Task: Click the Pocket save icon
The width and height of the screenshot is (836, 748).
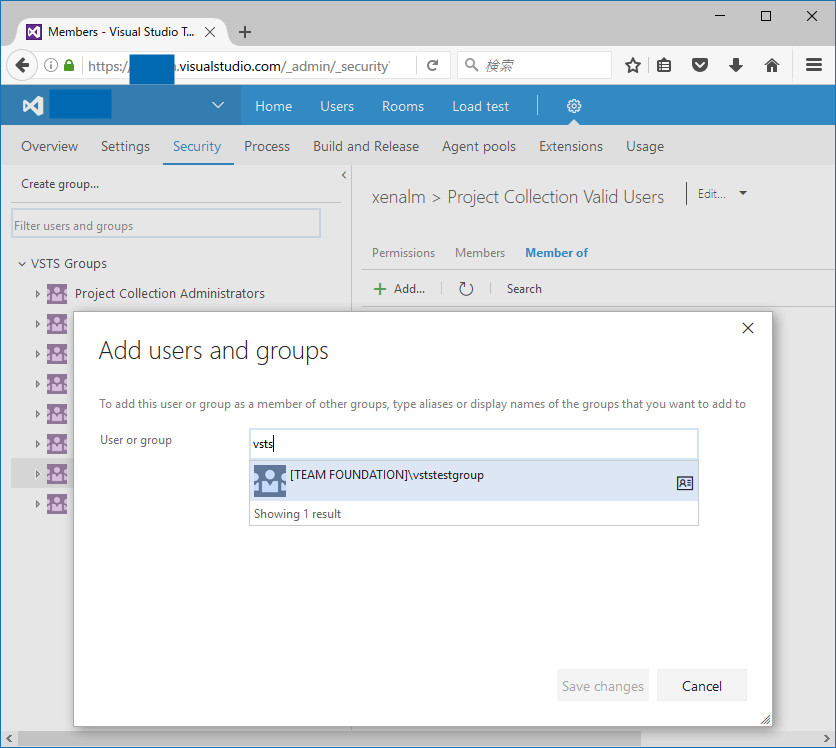Action: pyautogui.click(x=700, y=66)
